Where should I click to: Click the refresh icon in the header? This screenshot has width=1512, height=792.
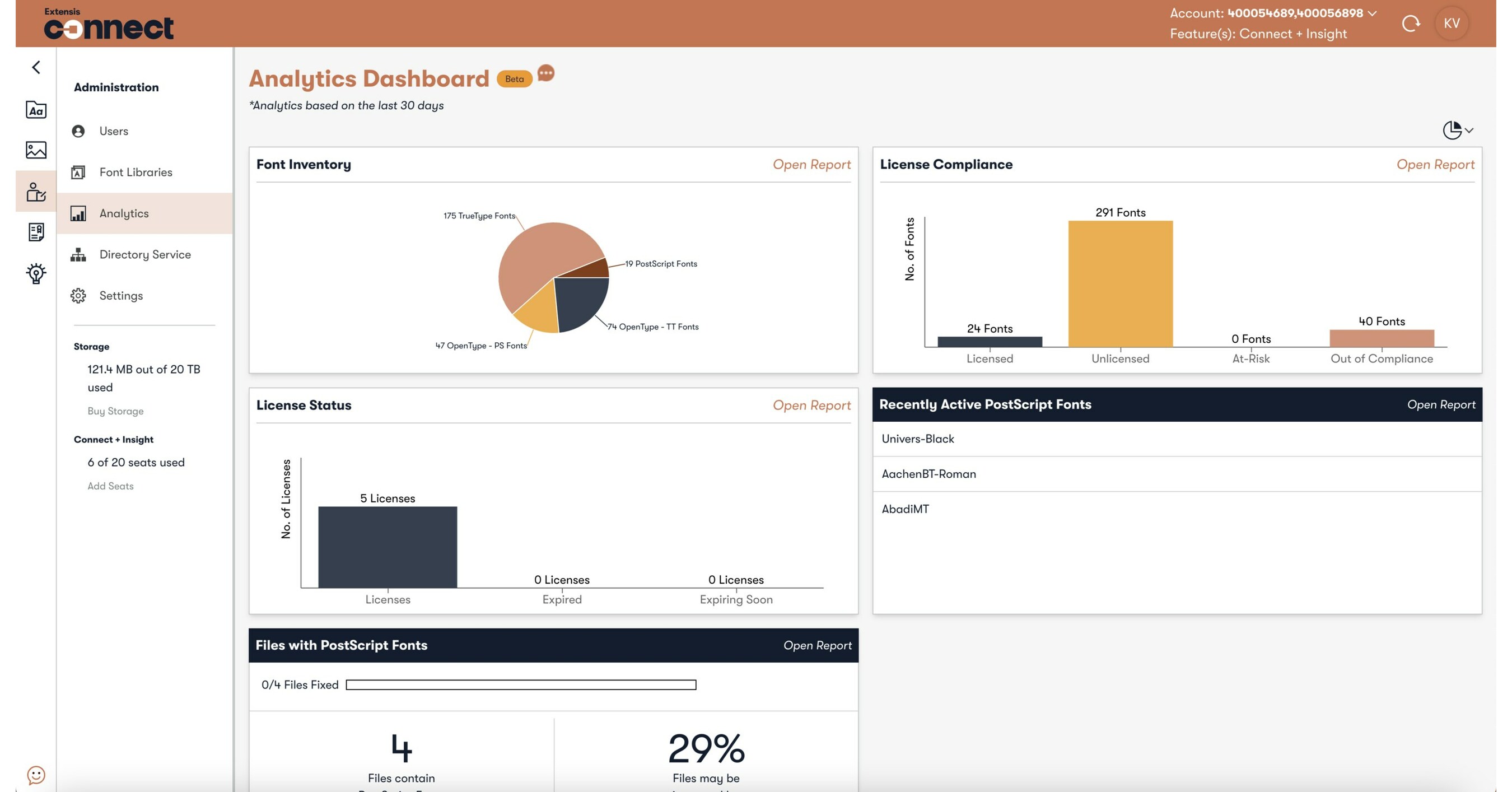pos(1411,22)
